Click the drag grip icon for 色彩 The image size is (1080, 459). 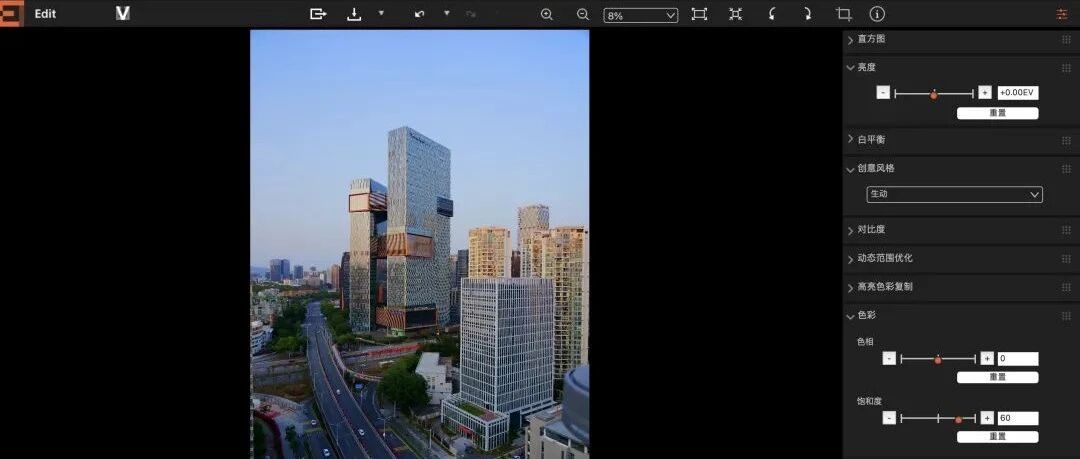(1066, 316)
